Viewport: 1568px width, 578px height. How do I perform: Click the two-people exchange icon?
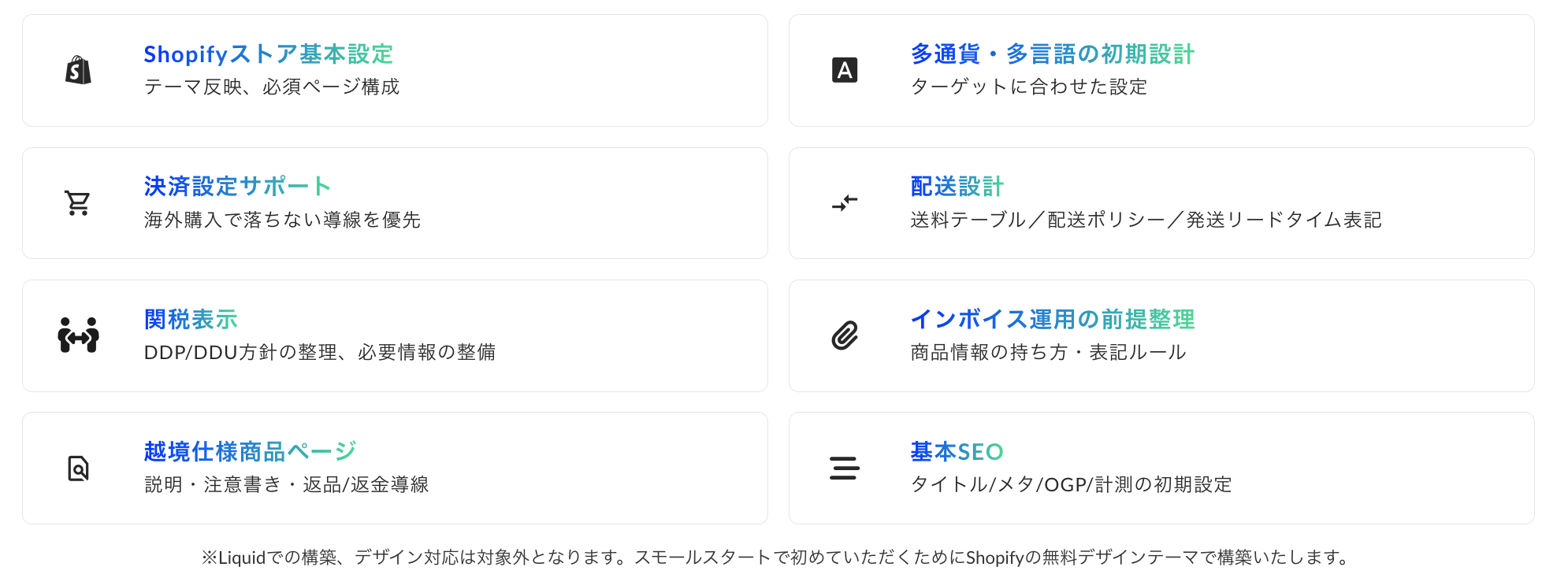(78, 335)
